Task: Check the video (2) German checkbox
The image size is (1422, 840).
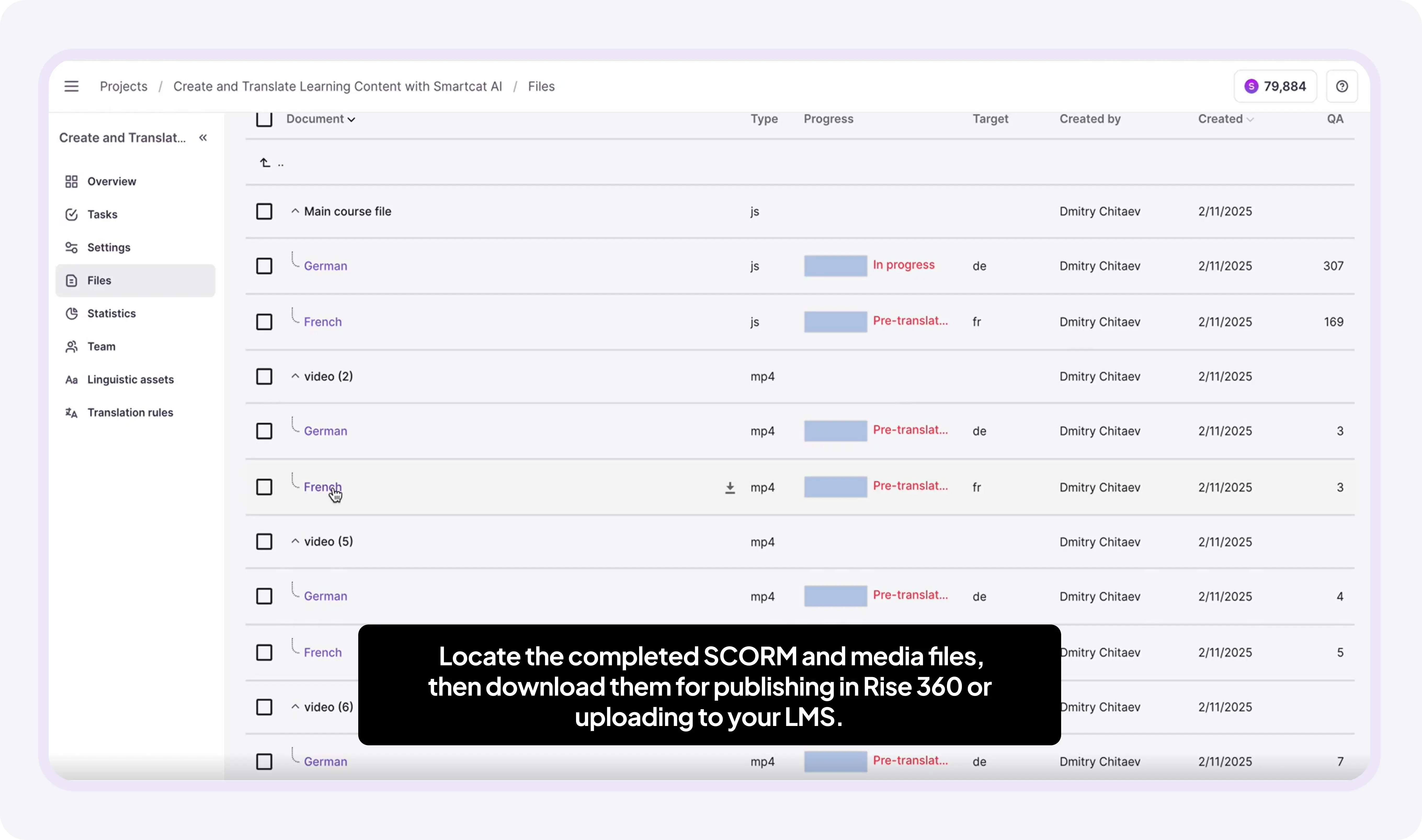Action: [264, 431]
